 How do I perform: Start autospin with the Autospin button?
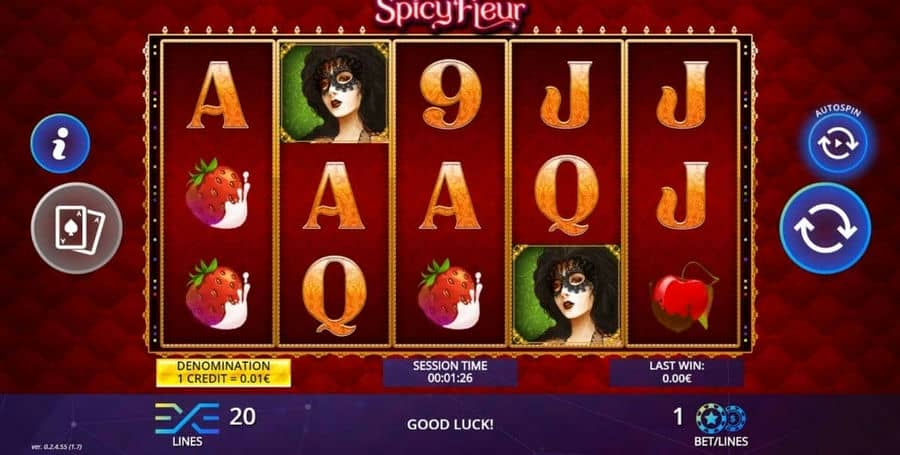click(837, 143)
